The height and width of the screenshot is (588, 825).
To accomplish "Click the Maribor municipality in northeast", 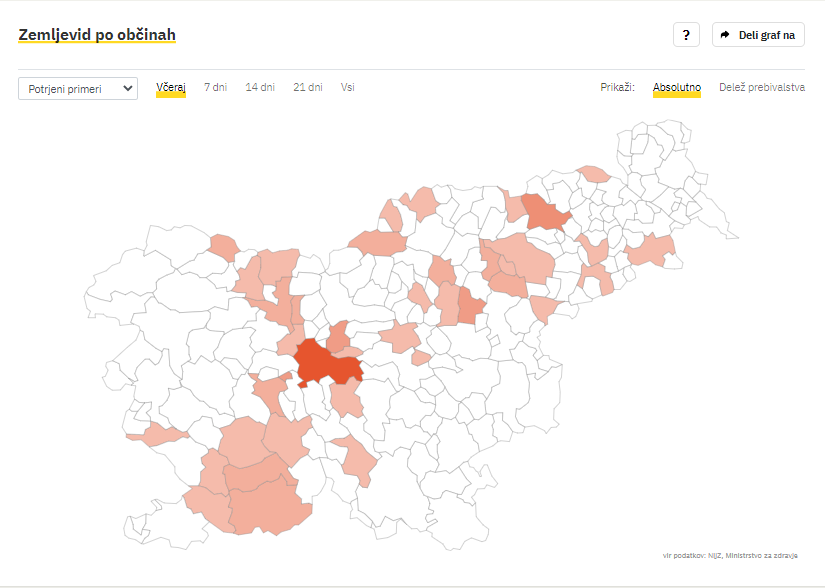I will coord(546,211).
